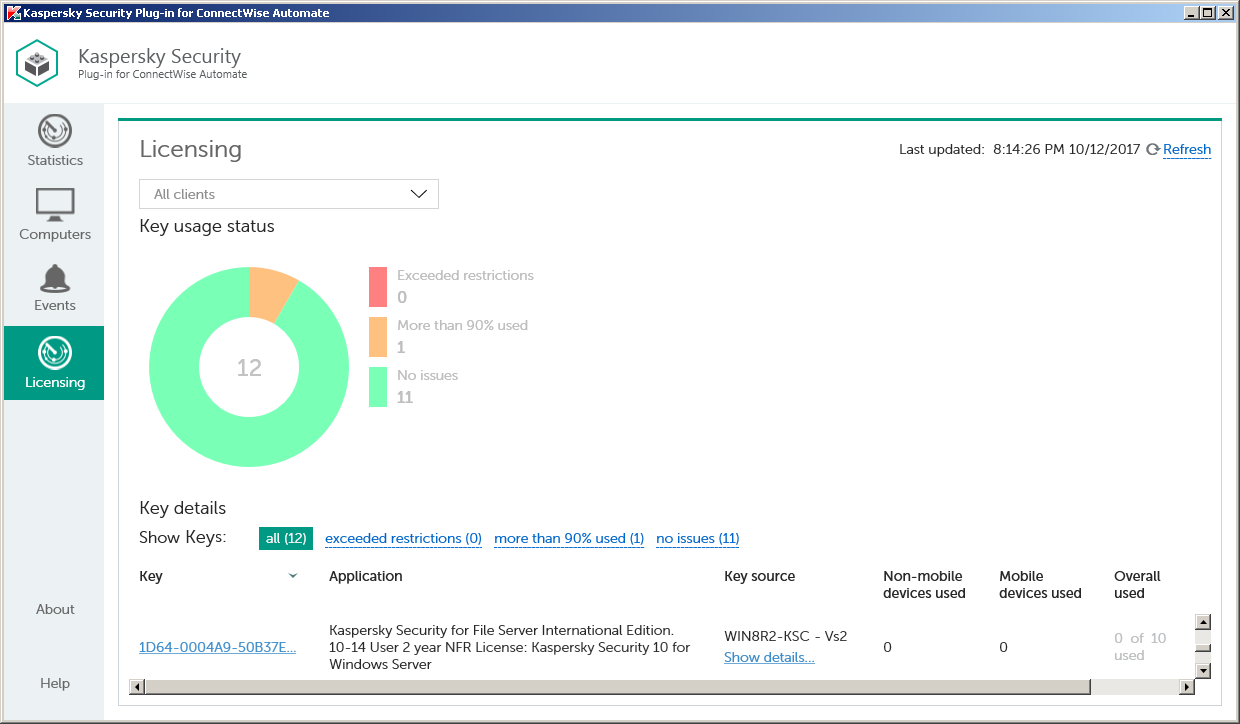Open the Help page
1240x724 pixels.
(55, 683)
